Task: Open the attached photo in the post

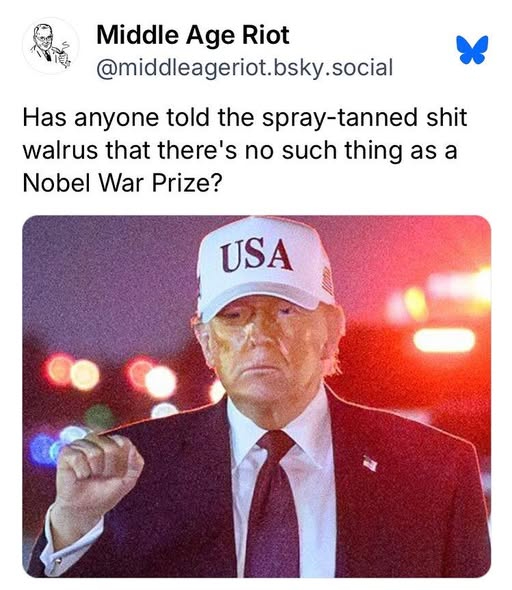Action: (257, 396)
